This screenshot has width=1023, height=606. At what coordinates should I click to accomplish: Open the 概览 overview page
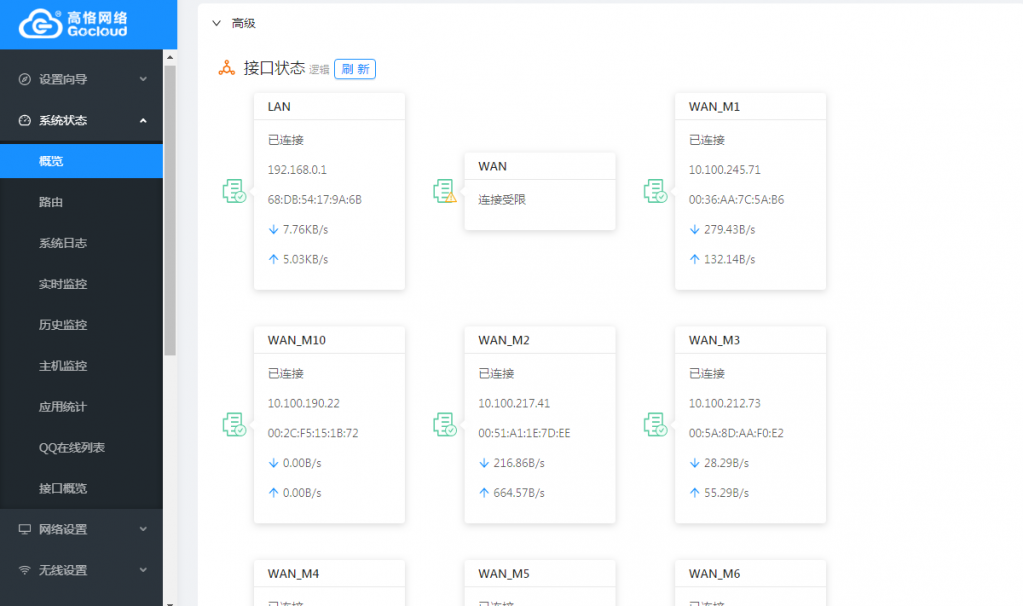pos(81,161)
